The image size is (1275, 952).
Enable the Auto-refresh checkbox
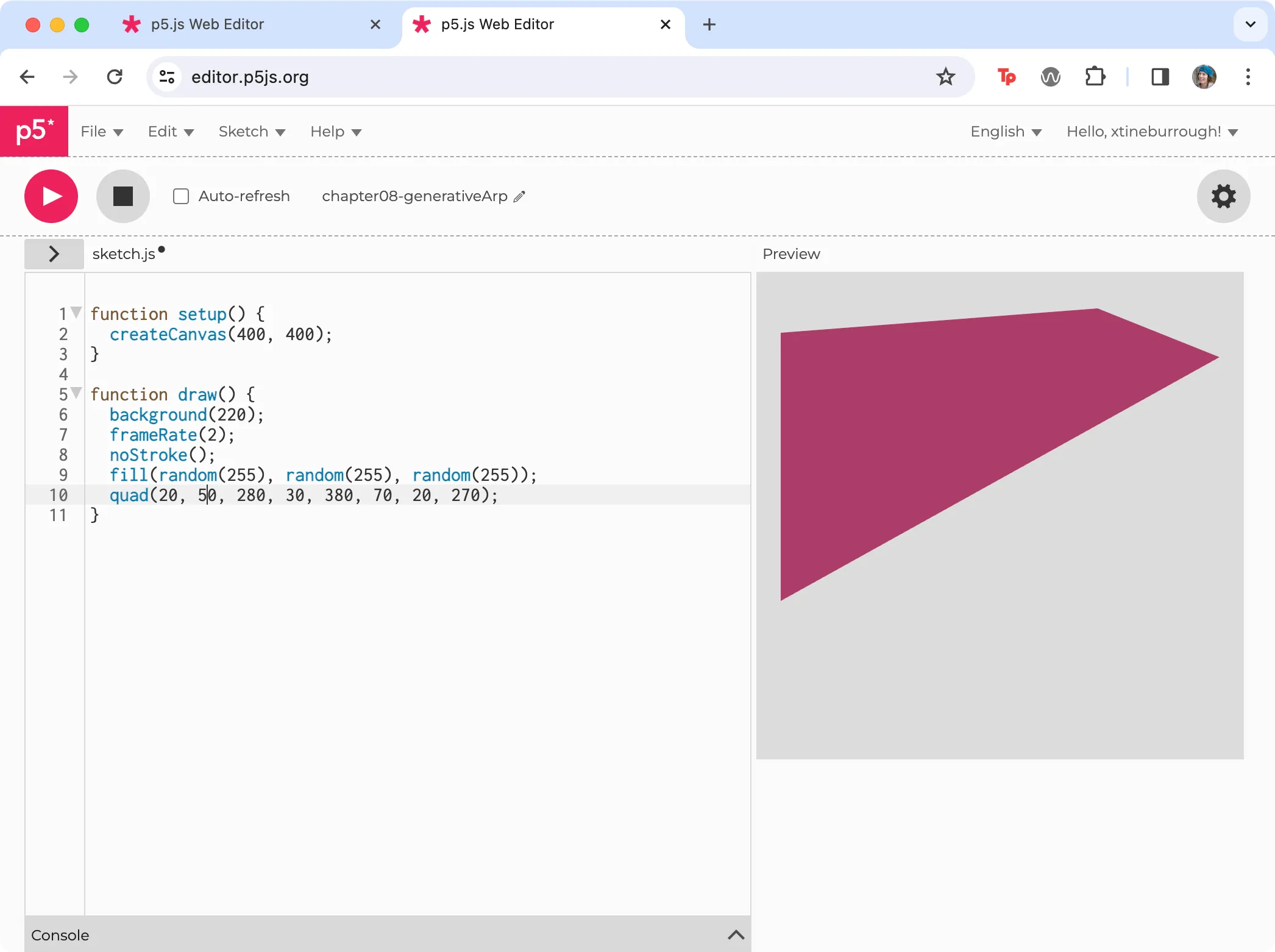[x=181, y=196]
